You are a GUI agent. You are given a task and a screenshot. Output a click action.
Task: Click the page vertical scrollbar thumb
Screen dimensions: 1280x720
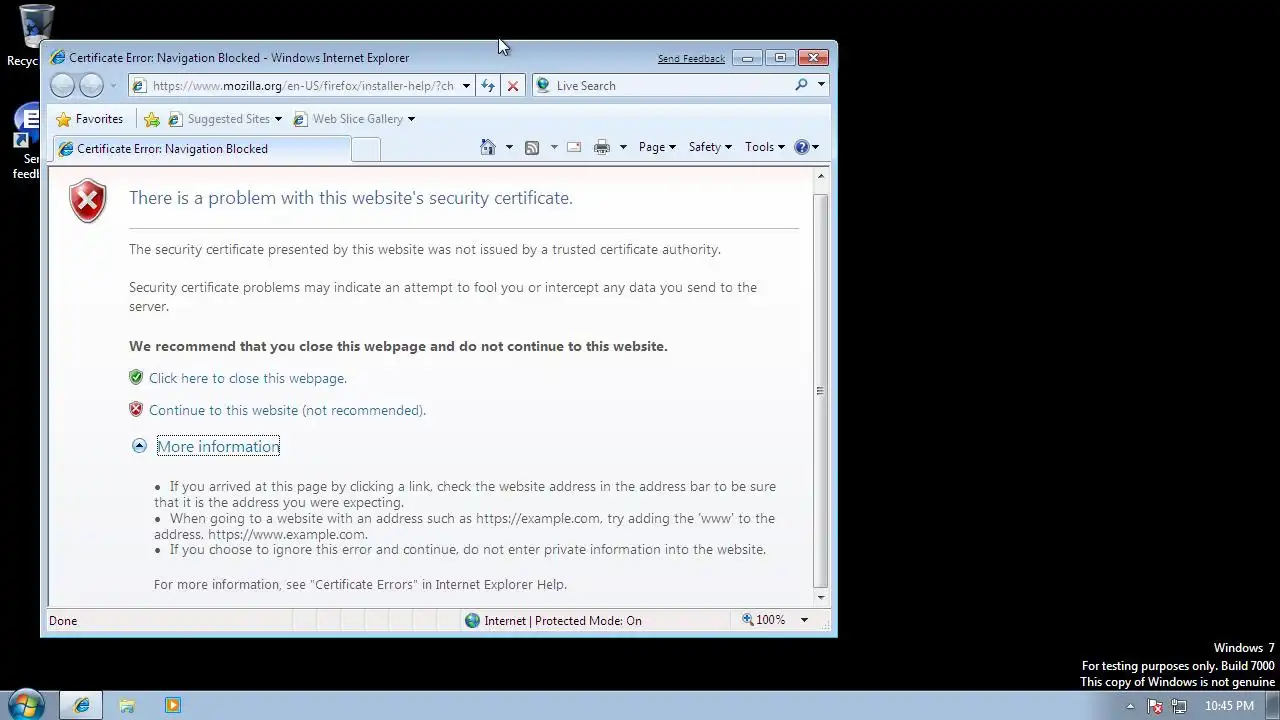[821, 390]
